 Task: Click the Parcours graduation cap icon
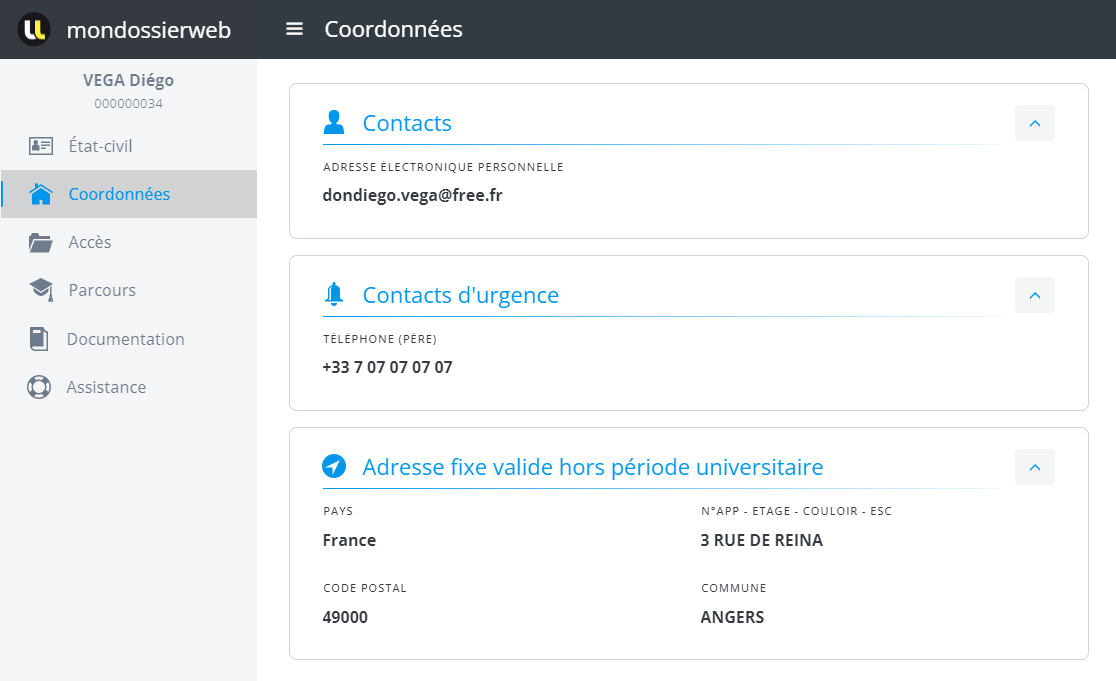(x=40, y=290)
